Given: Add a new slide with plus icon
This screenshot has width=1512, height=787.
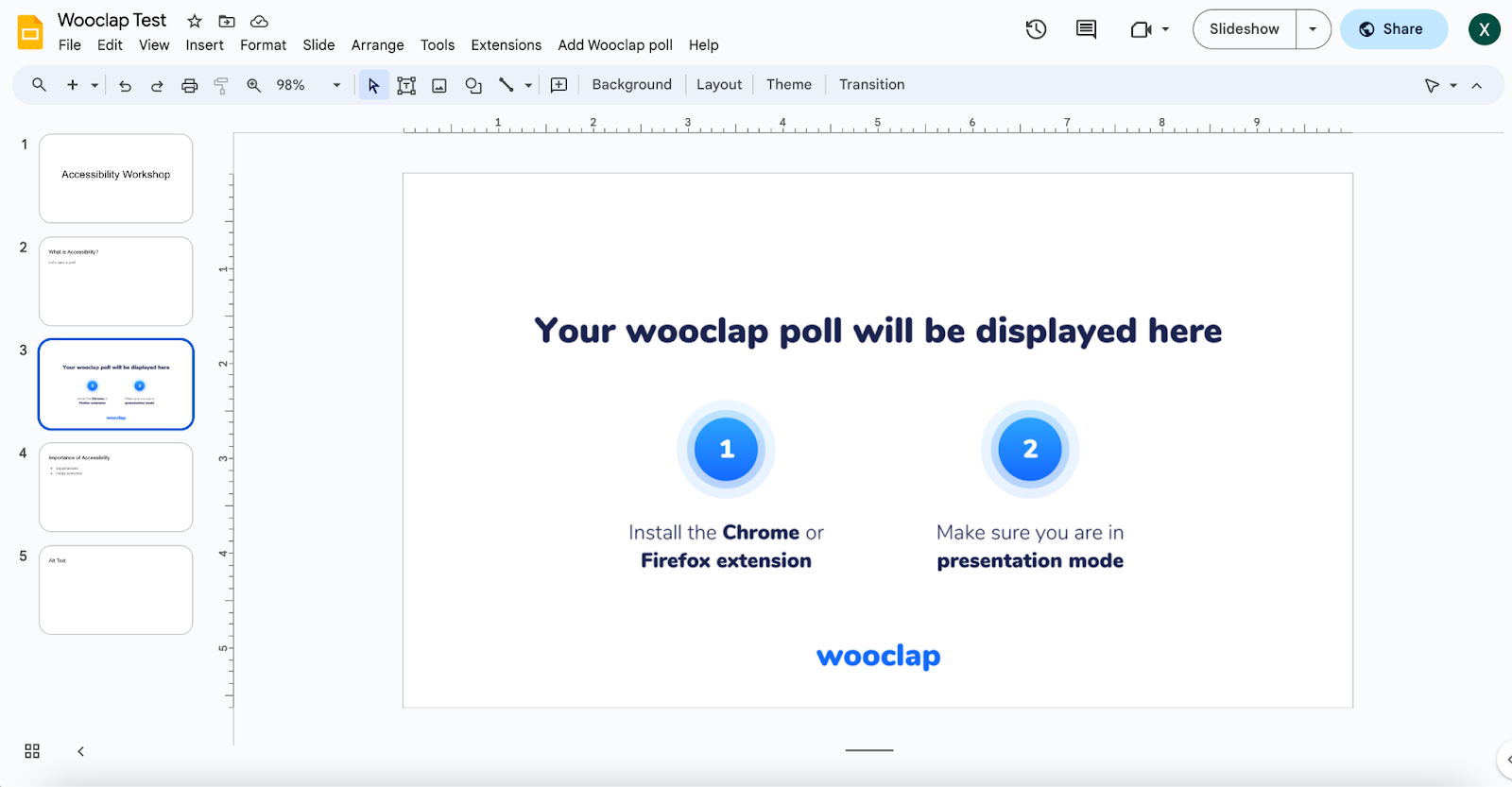Looking at the screenshot, I should [72, 85].
